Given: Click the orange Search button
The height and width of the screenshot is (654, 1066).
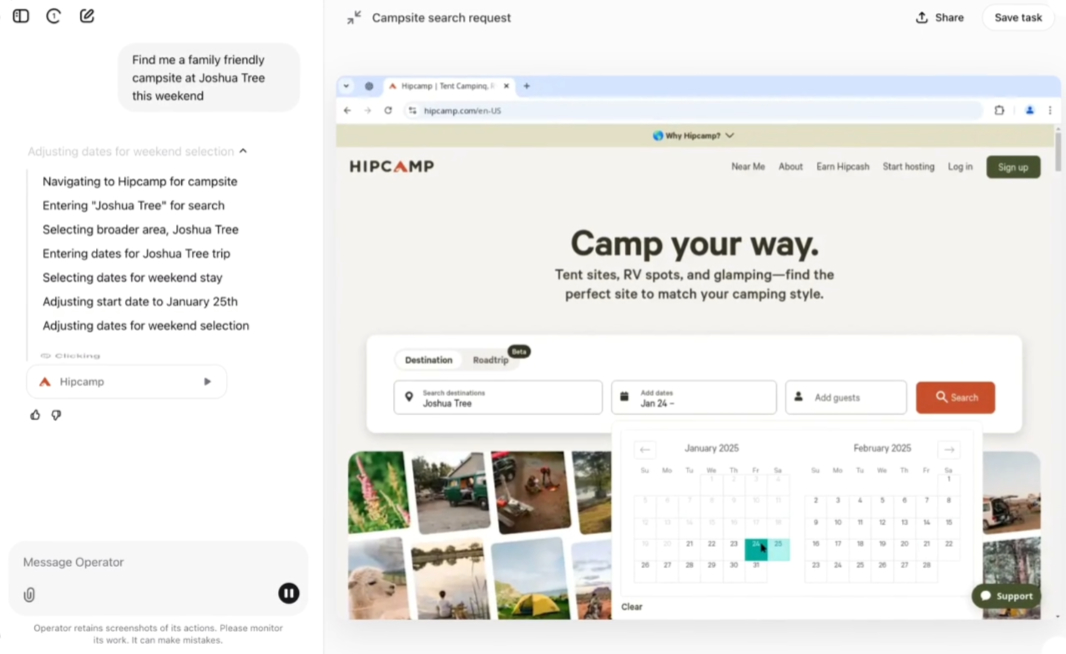Looking at the screenshot, I should [955, 398].
